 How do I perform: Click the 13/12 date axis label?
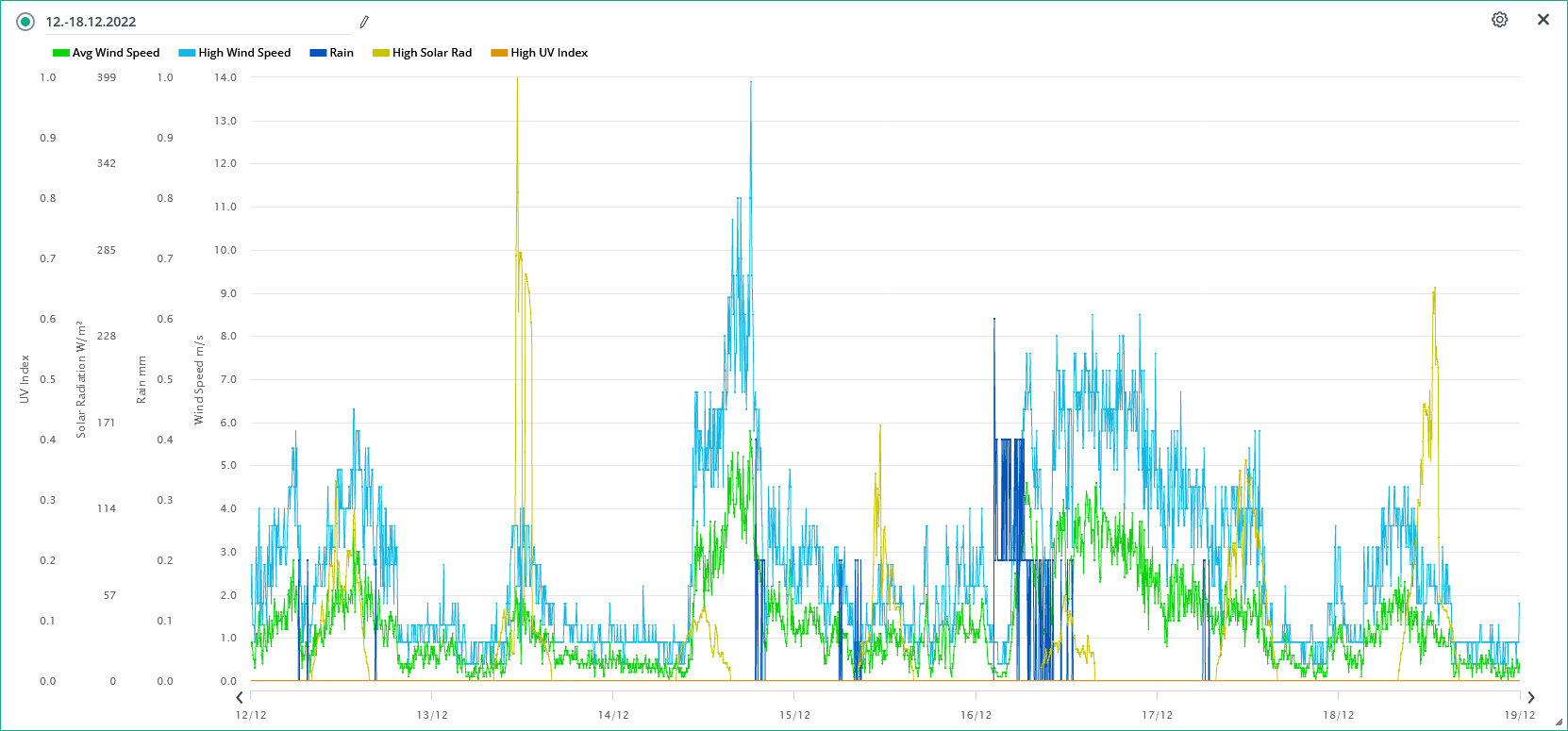[x=432, y=715]
